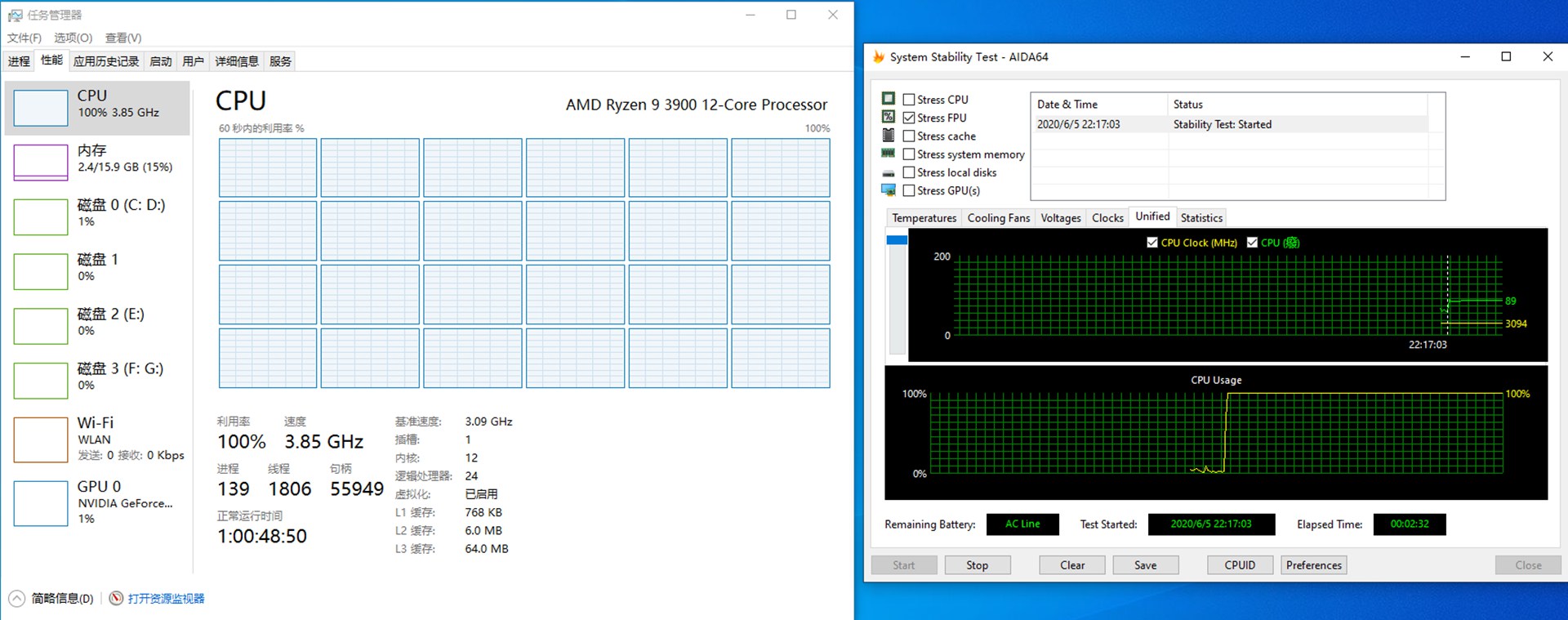Image resolution: width=1568 pixels, height=620 pixels.
Task: Open the 文件(F) menu
Action: coord(24,38)
